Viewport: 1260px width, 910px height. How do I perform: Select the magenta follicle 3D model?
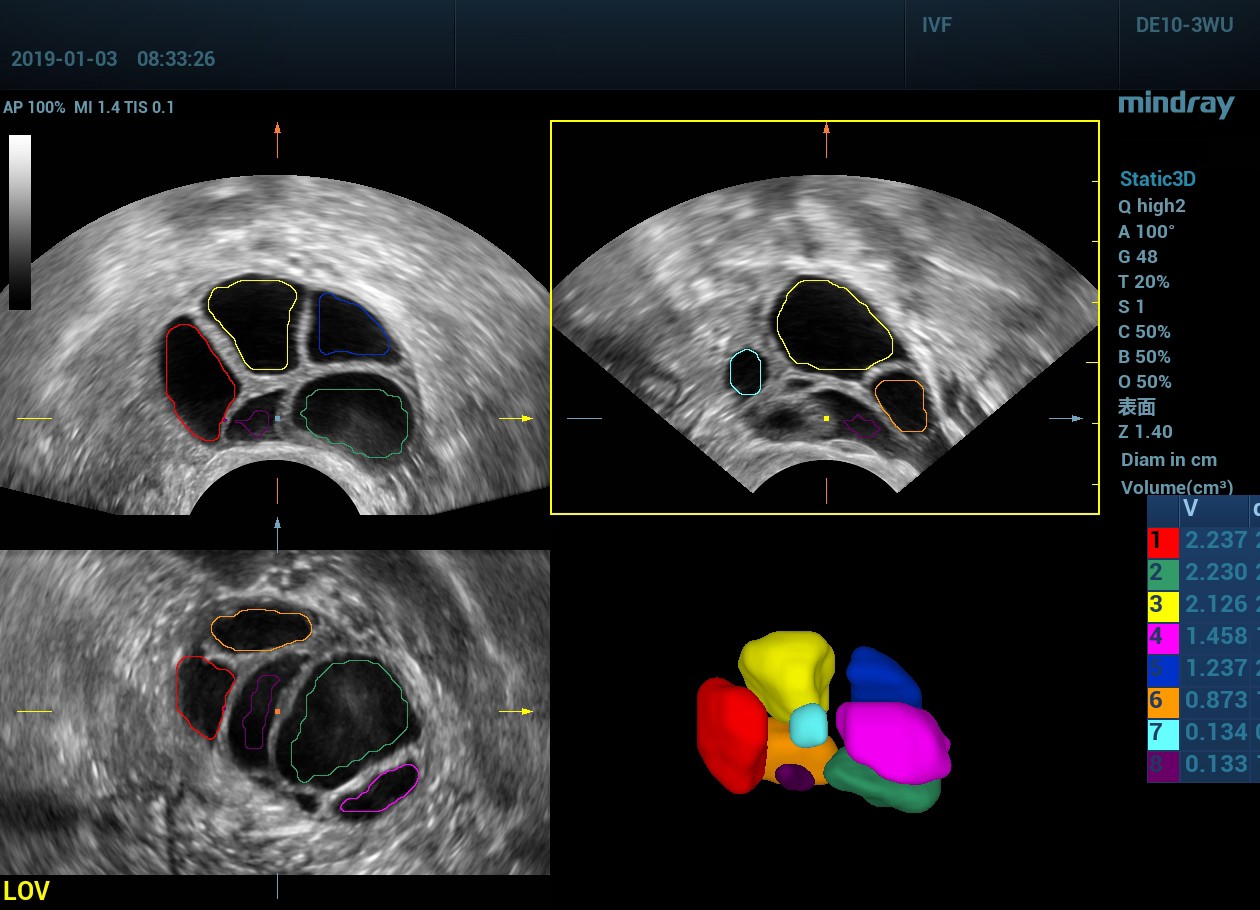coord(893,740)
